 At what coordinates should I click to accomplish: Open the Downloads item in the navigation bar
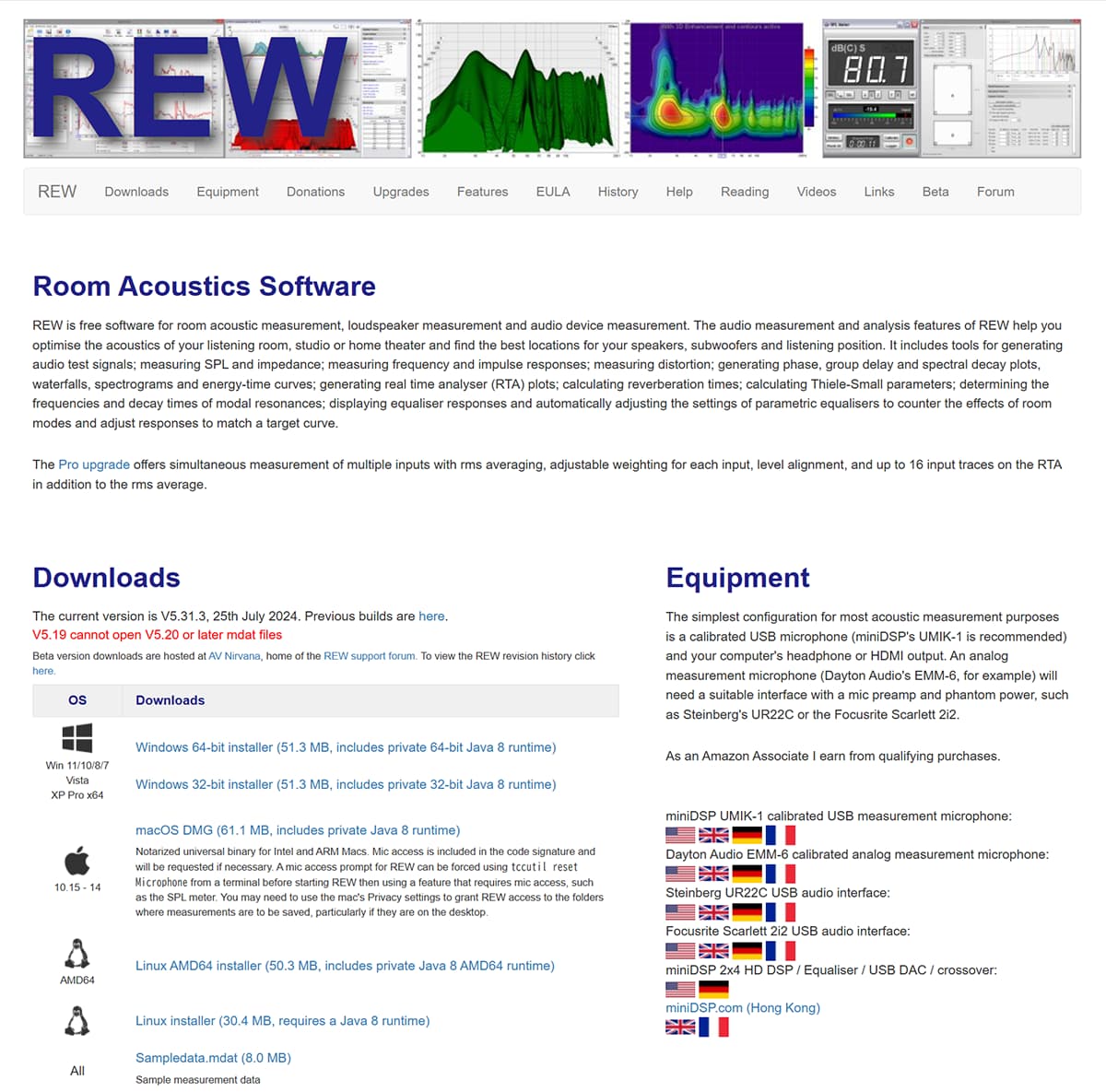[x=136, y=192]
